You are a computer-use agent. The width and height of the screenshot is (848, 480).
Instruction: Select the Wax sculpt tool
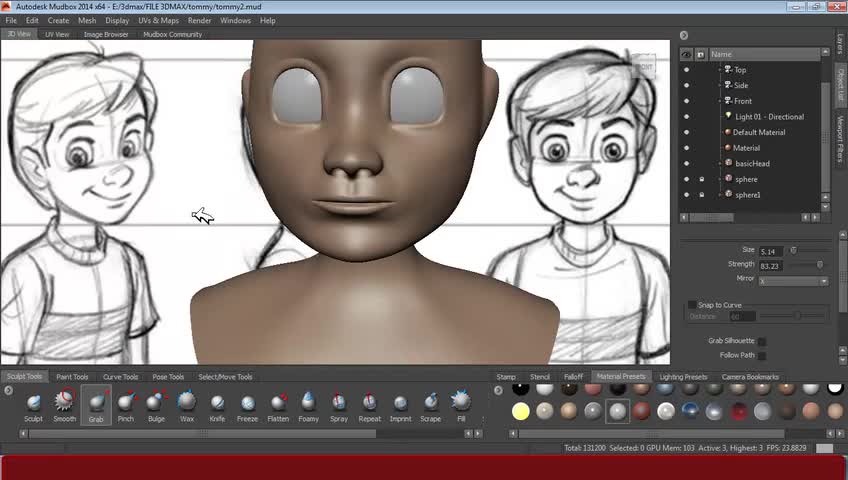[x=187, y=403]
